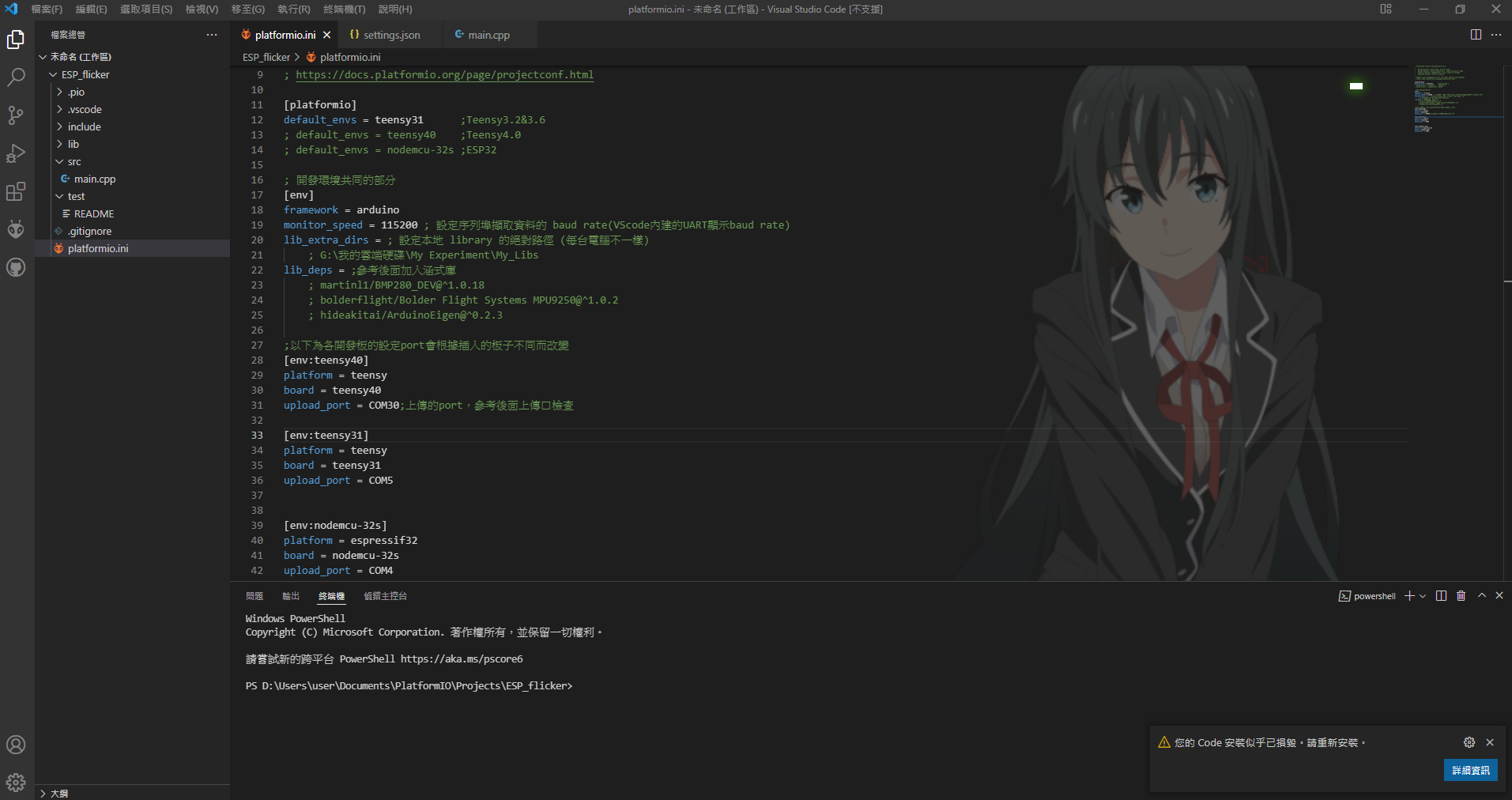
Task: Dismiss the corrupt installation notification
Action: 1490,742
